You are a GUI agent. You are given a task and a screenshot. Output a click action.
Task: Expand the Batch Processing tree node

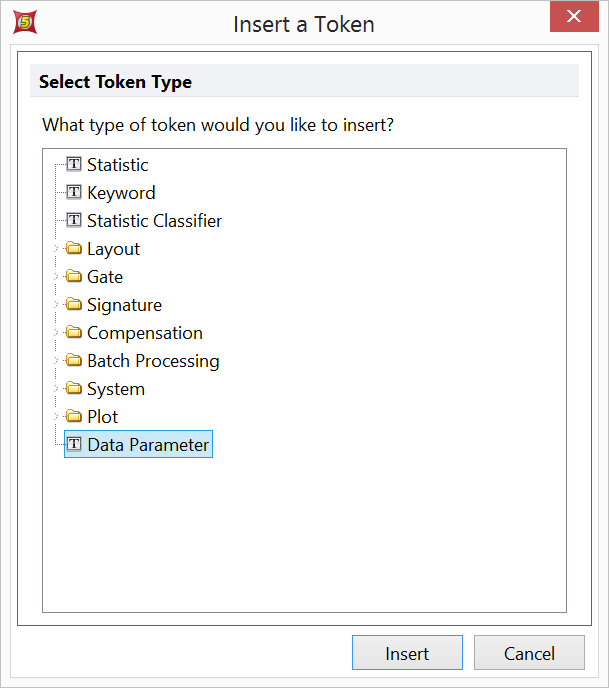coord(58,361)
